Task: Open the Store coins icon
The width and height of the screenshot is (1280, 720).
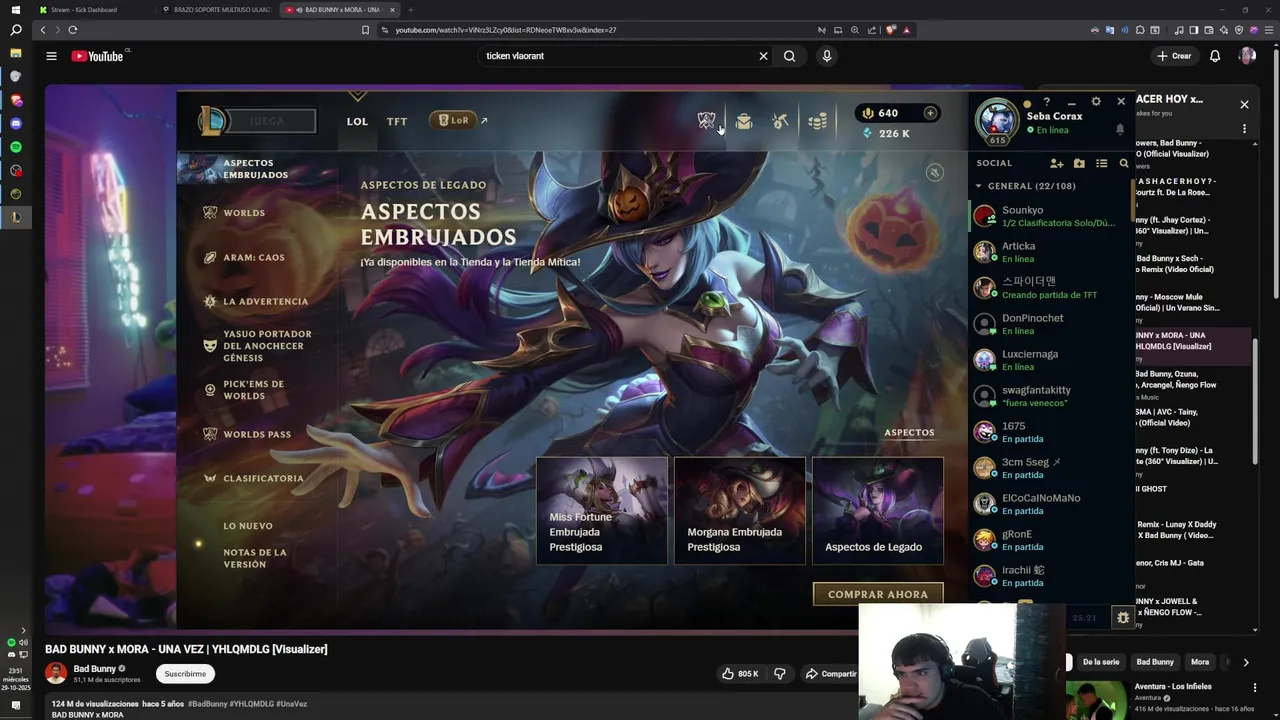Action: point(818,121)
